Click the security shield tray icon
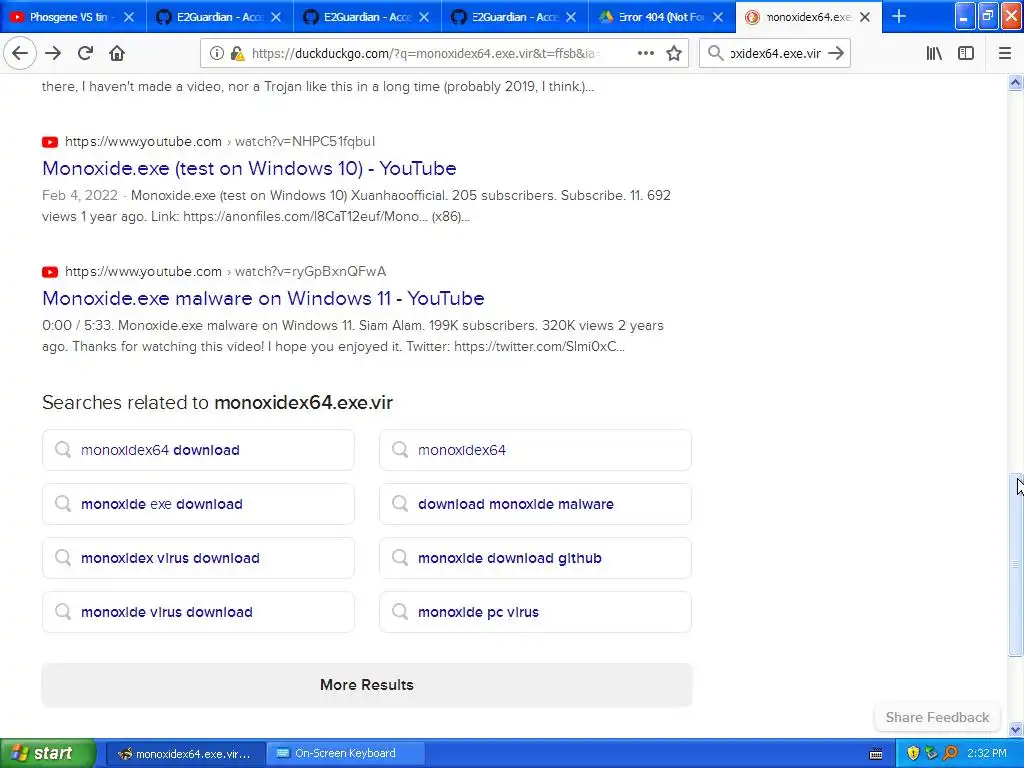 click(x=913, y=754)
